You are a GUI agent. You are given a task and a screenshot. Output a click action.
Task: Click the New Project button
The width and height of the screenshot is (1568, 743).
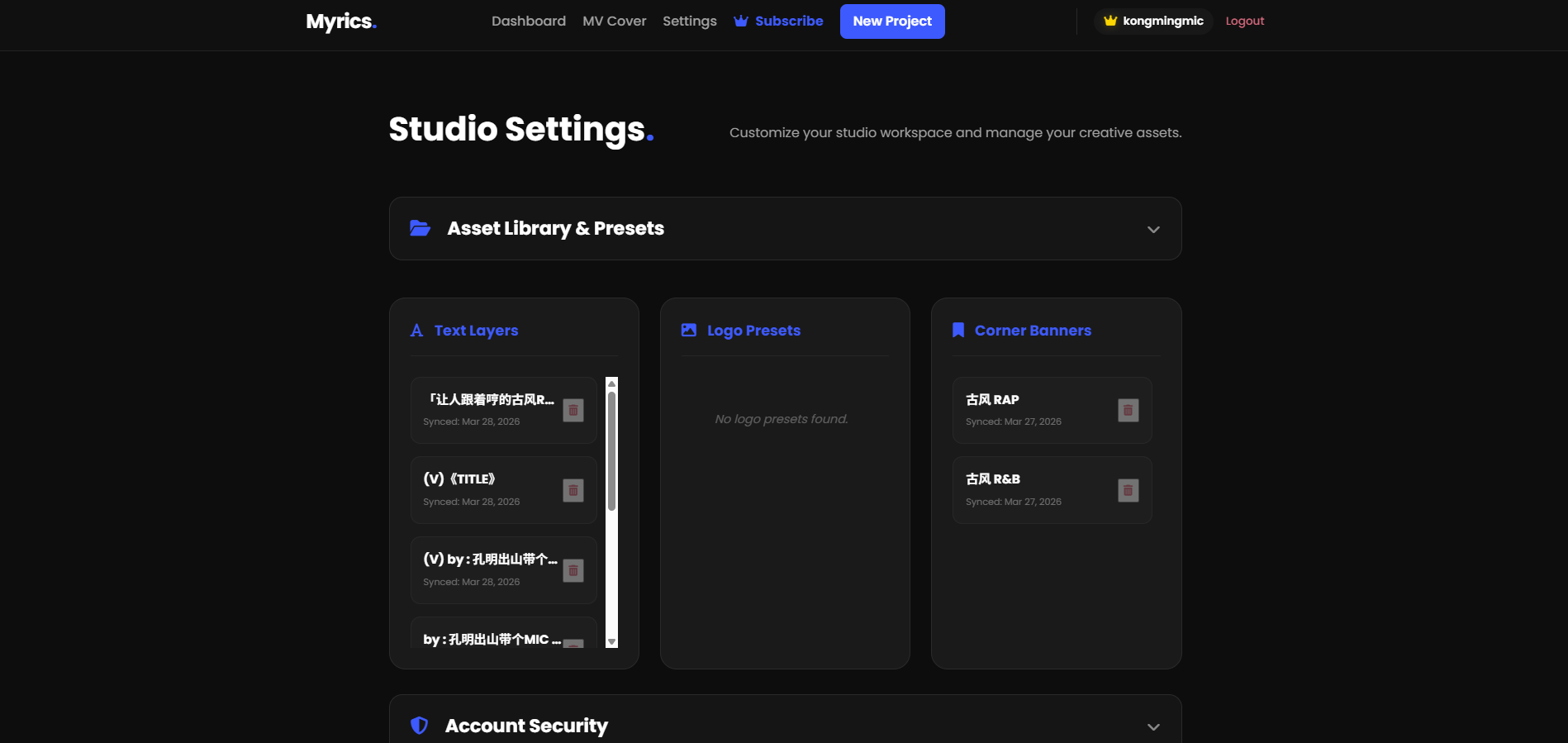tap(892, 21)
